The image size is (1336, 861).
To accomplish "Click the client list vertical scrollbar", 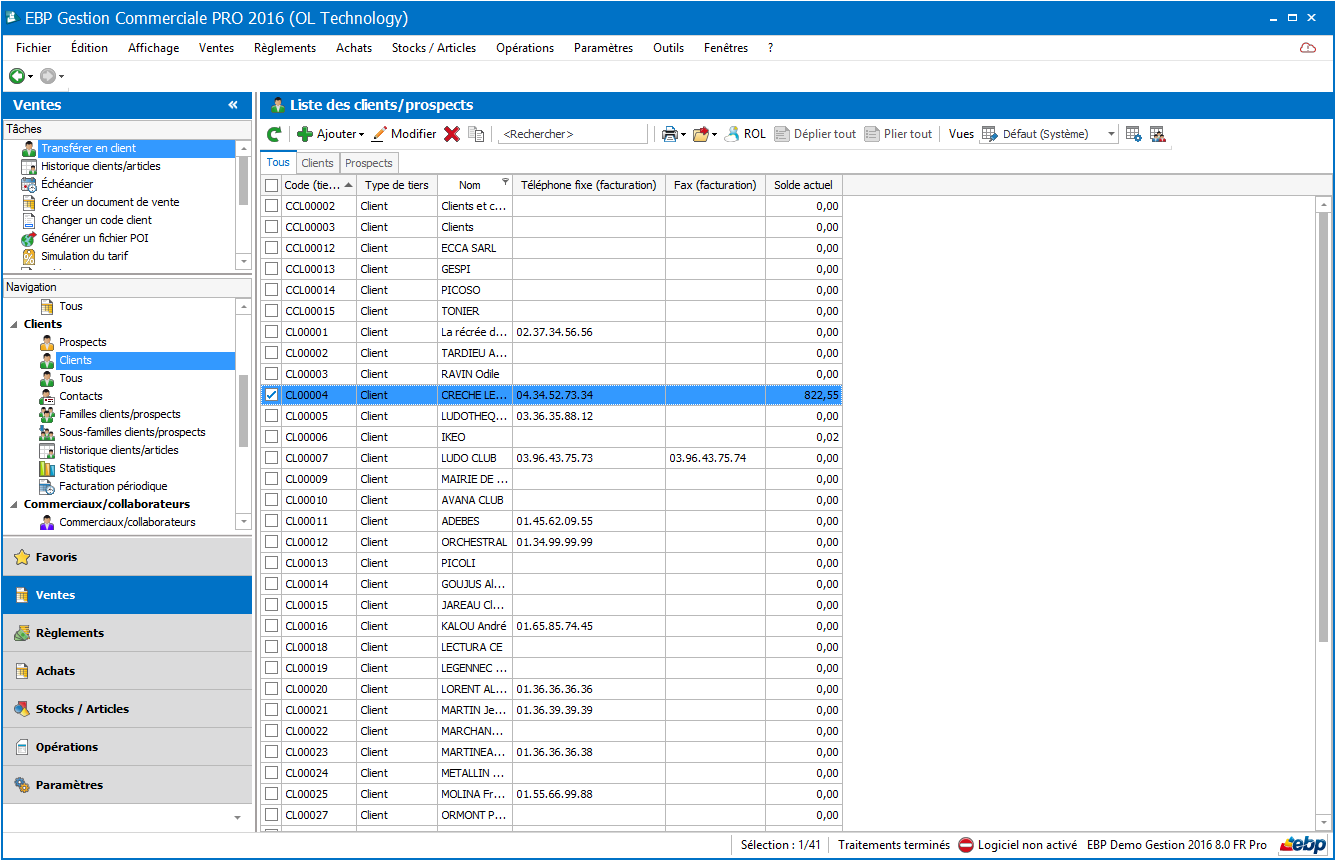I will [1324, 513].
